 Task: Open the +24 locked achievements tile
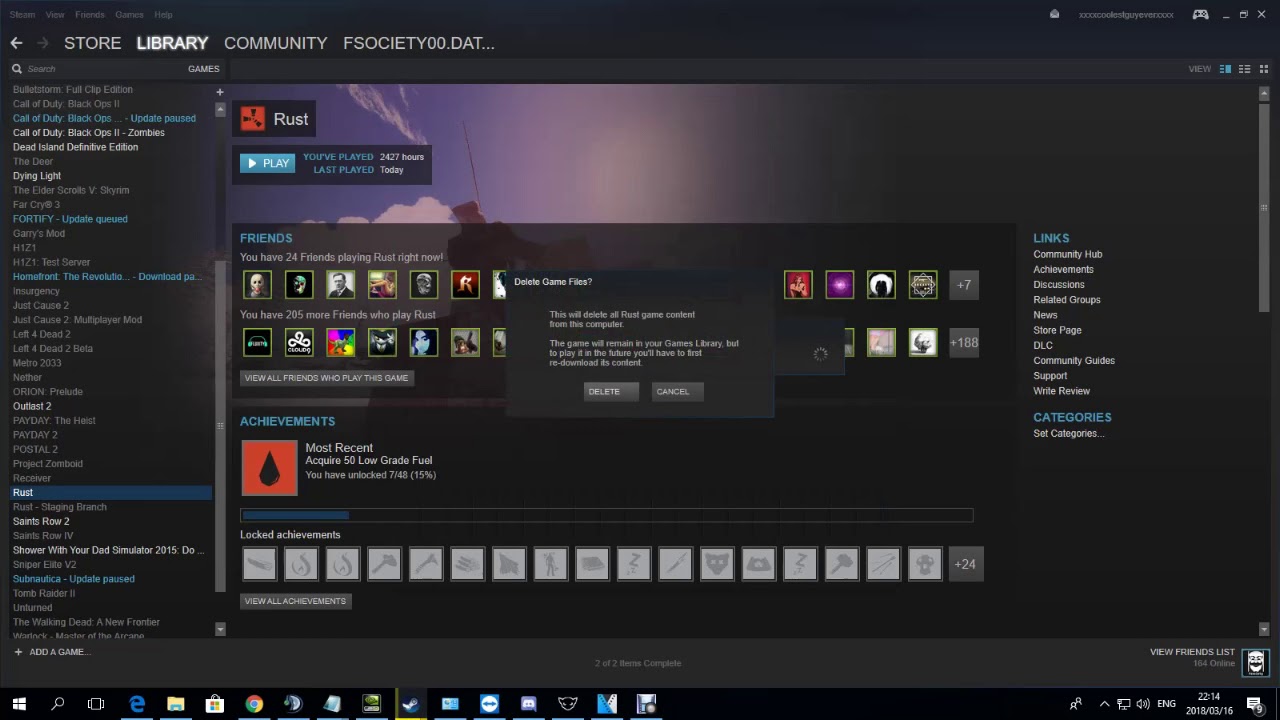point(965,564)
